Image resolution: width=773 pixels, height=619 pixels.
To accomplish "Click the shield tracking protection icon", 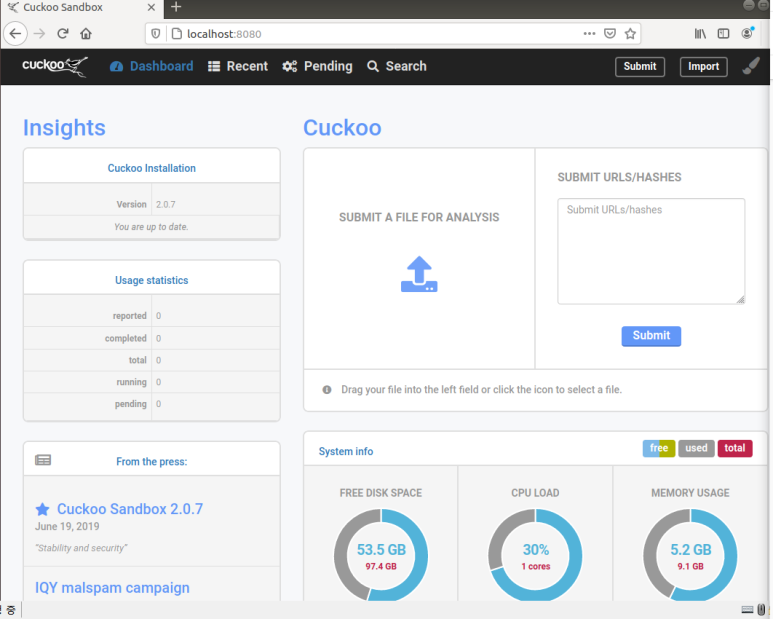I will pos(156,34).
